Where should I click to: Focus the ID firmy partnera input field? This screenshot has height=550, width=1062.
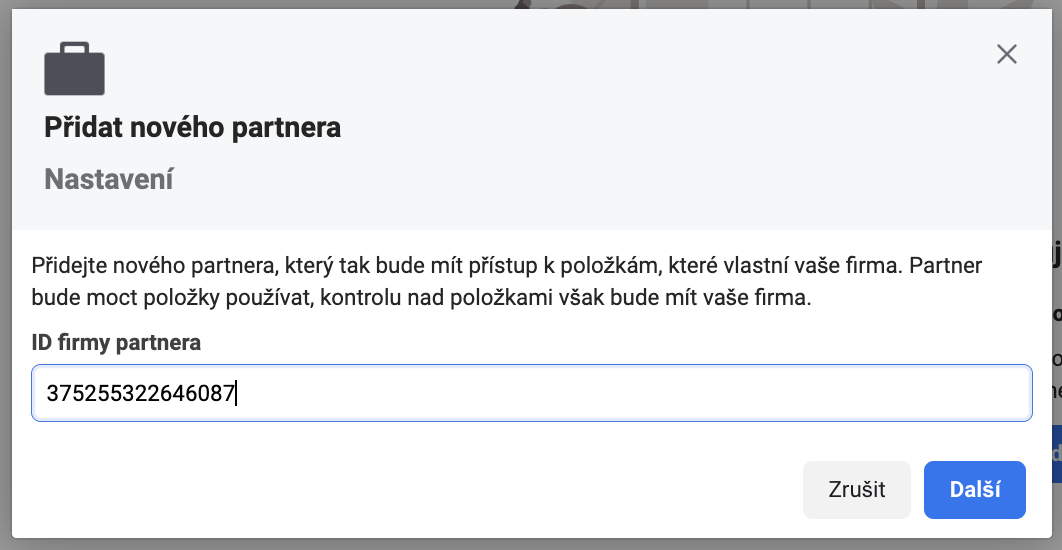click(x=532, y=393)
